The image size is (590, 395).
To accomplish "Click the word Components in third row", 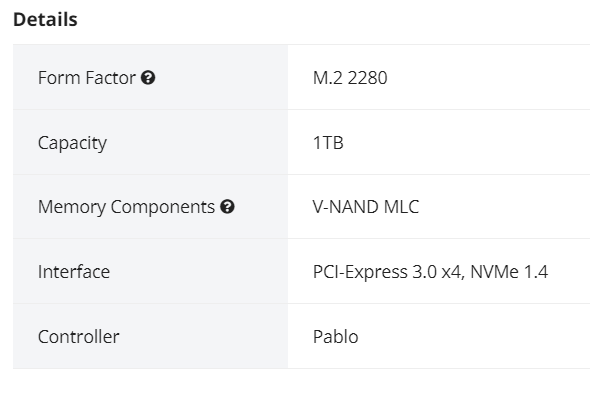I will (163, 207).
